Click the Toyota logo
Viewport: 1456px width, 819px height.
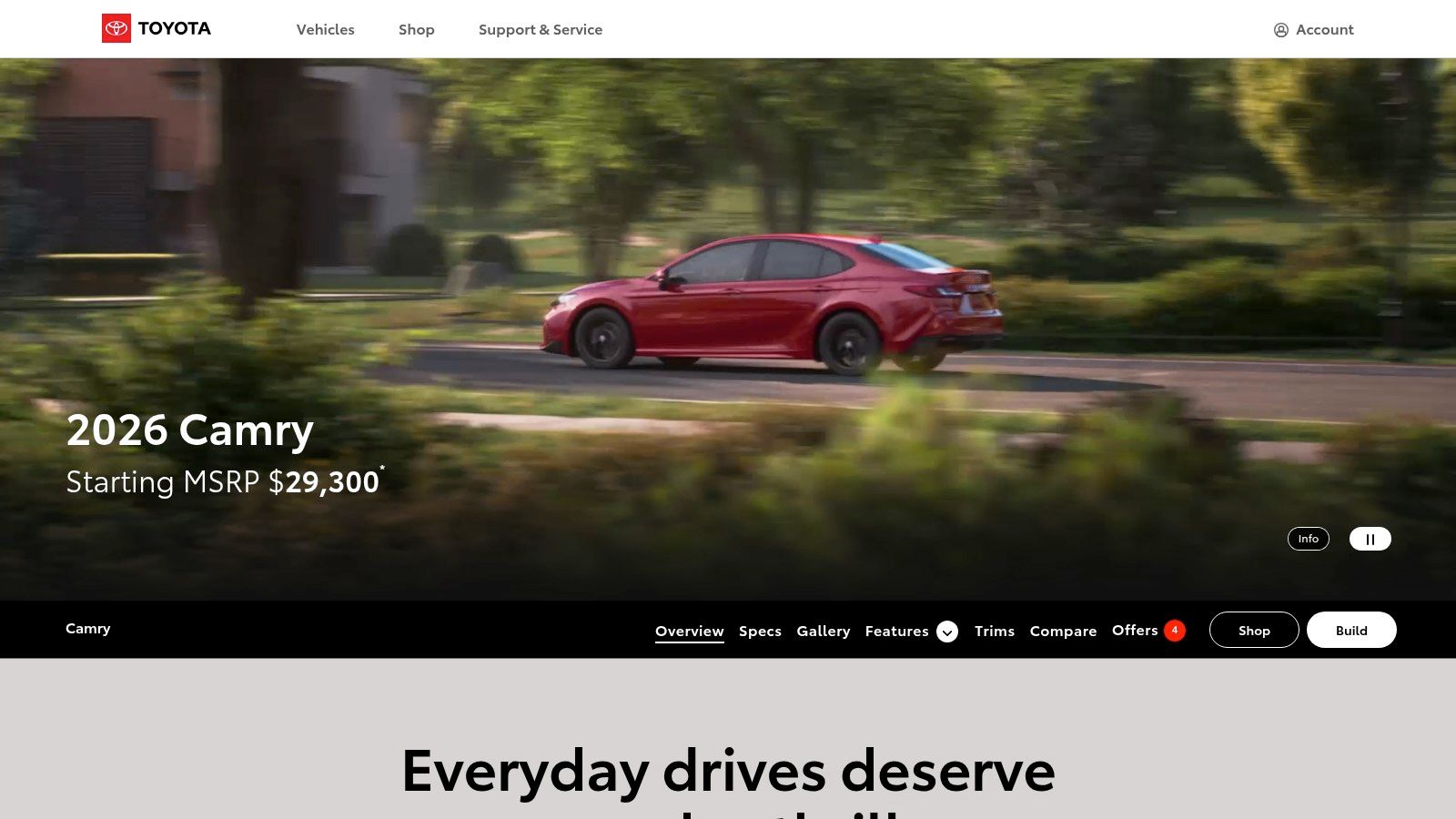(x=156, y=28)
